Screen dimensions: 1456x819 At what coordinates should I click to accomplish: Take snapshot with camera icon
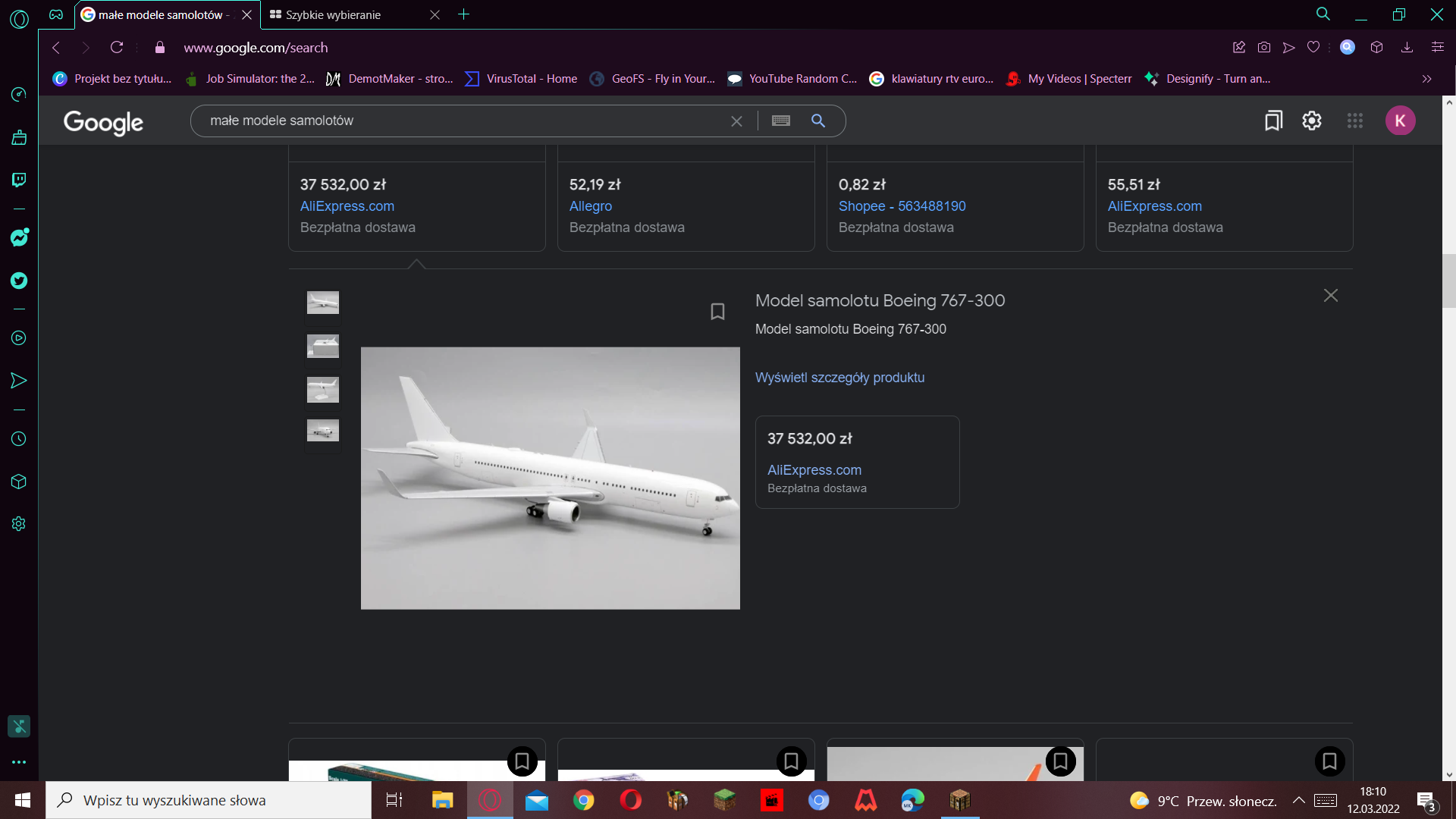1264,48
